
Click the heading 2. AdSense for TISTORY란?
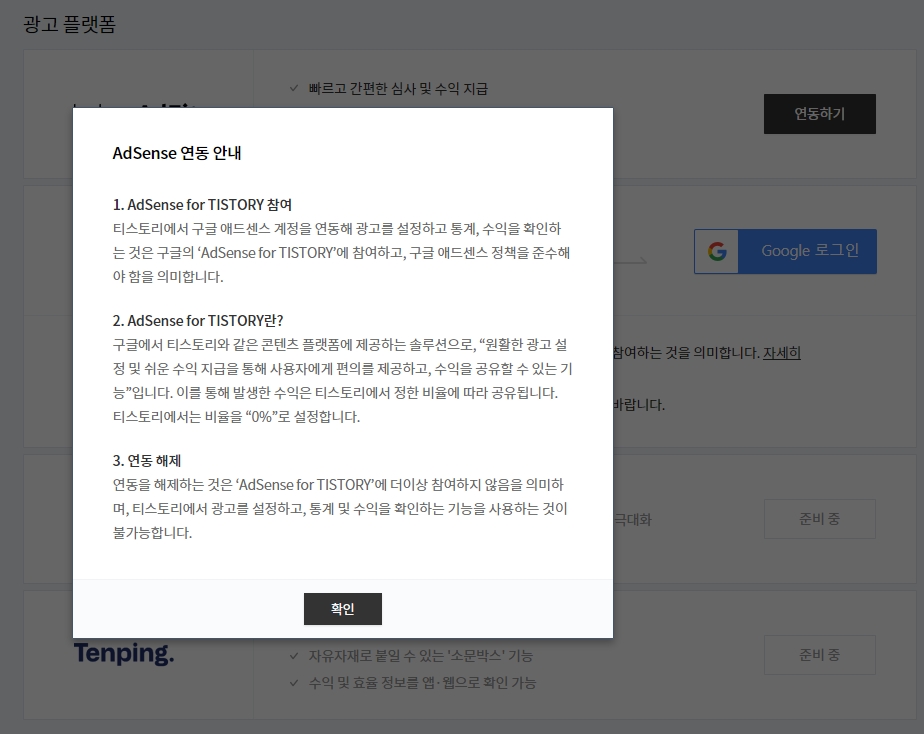[x=198, y=321]
